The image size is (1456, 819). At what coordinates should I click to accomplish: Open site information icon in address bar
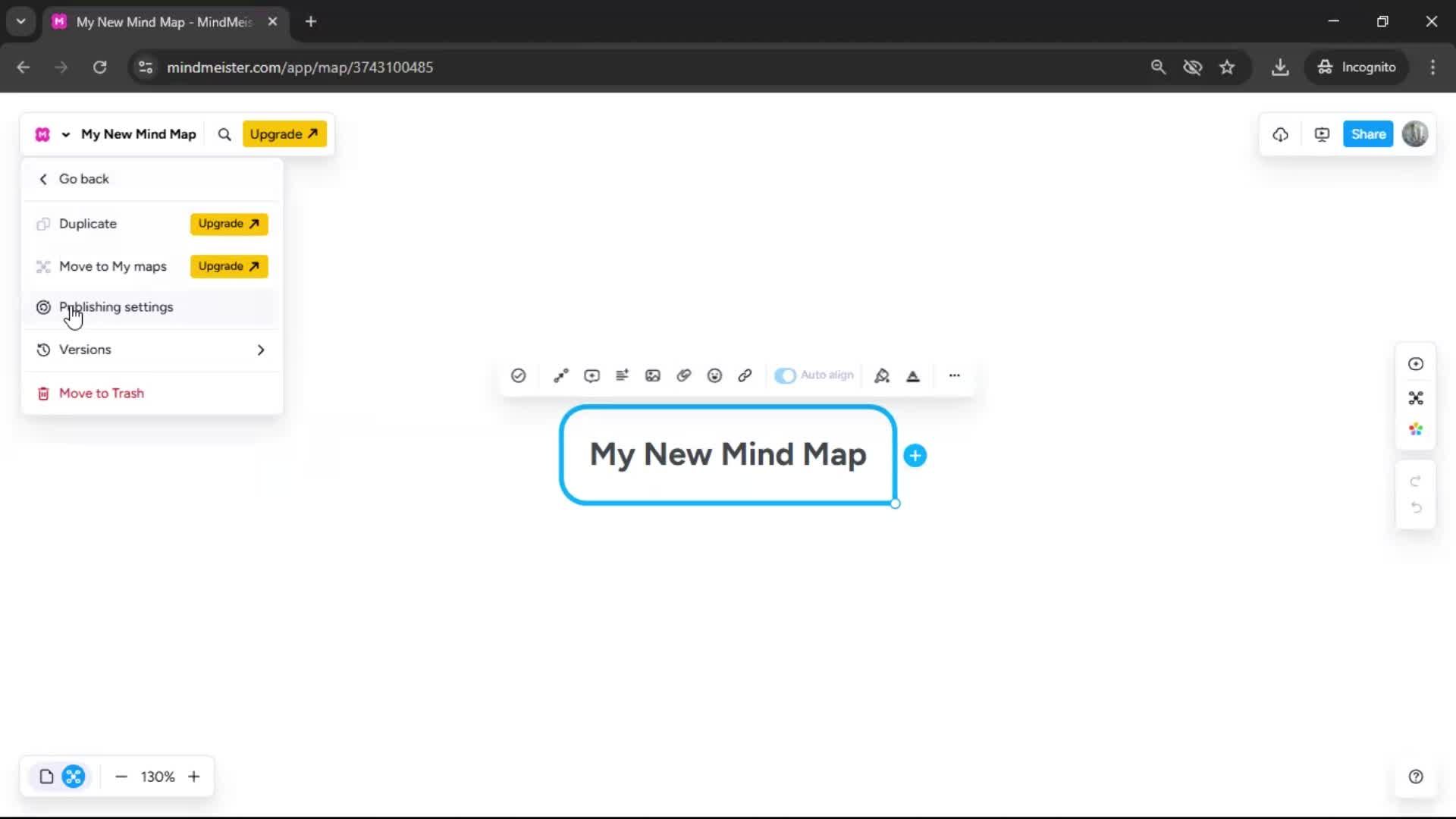point(146,67)
